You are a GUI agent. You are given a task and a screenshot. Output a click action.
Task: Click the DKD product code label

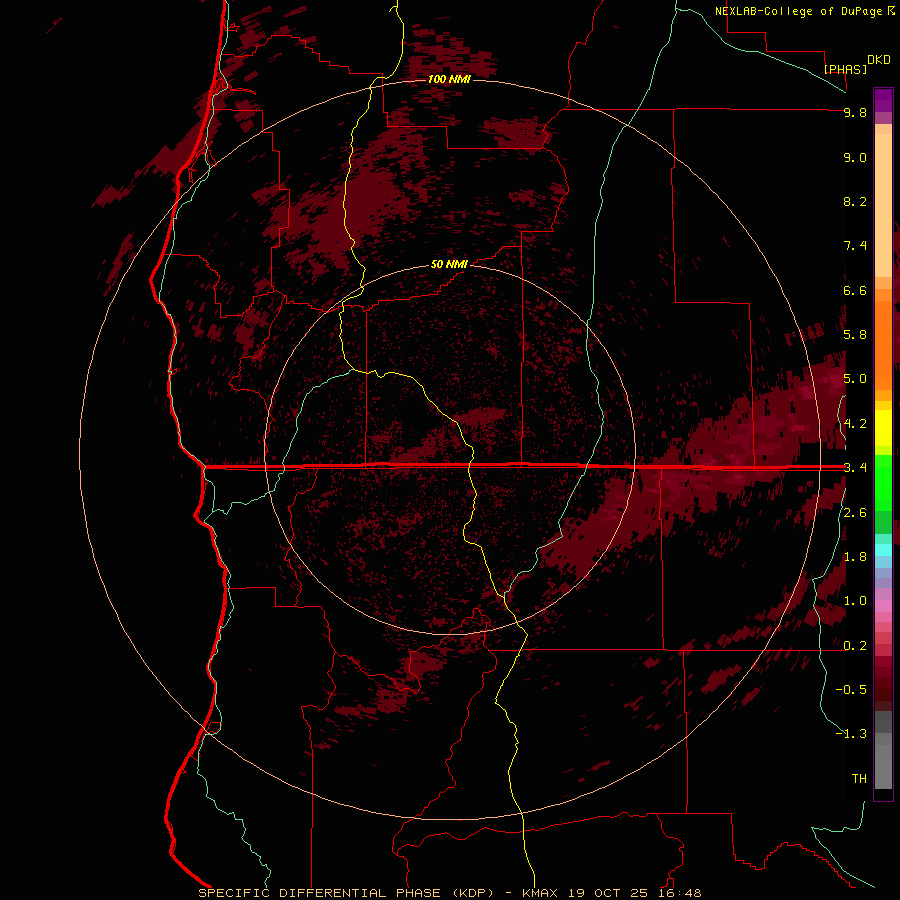click(879, 60)
